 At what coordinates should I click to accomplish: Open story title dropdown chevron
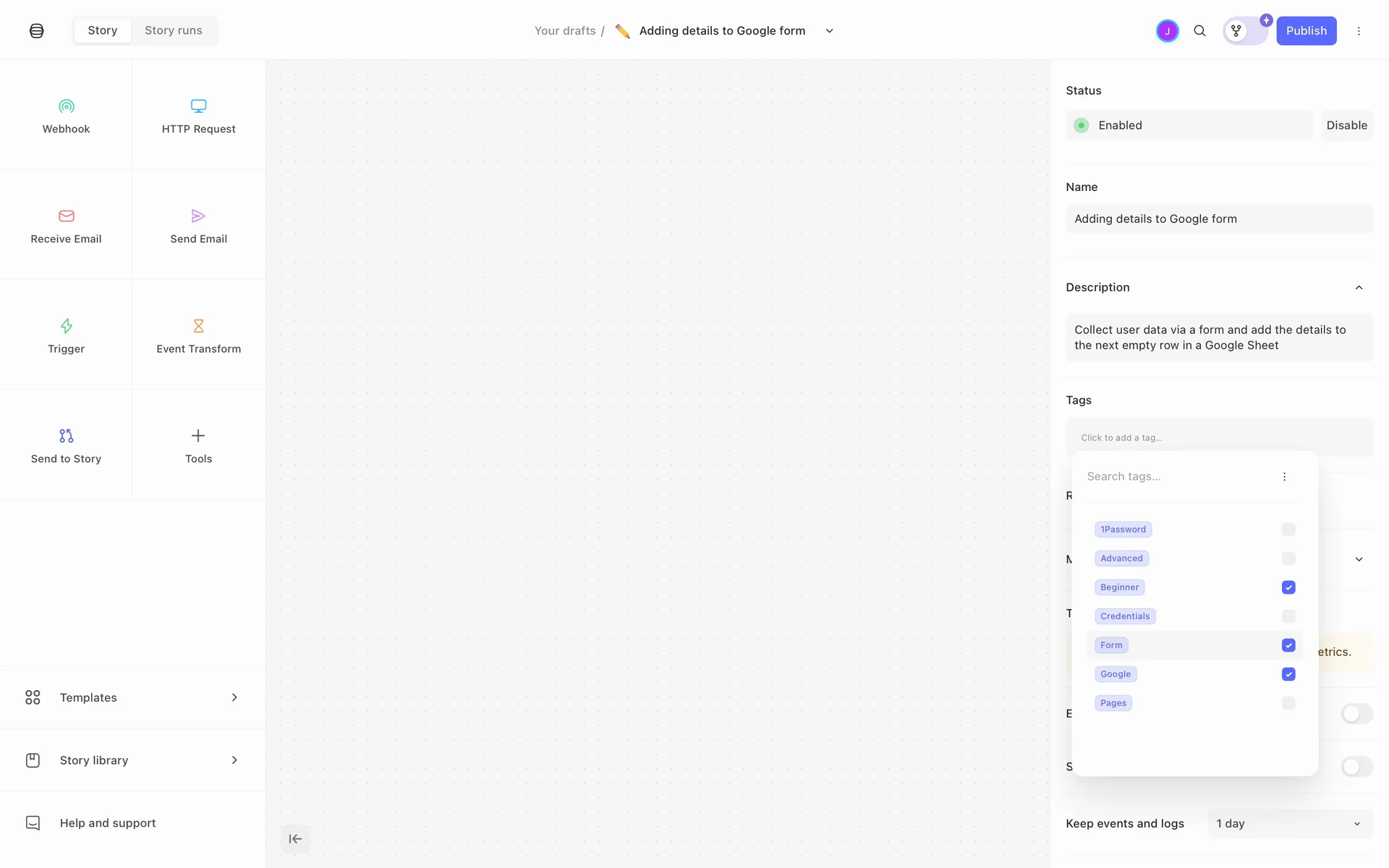830,31
